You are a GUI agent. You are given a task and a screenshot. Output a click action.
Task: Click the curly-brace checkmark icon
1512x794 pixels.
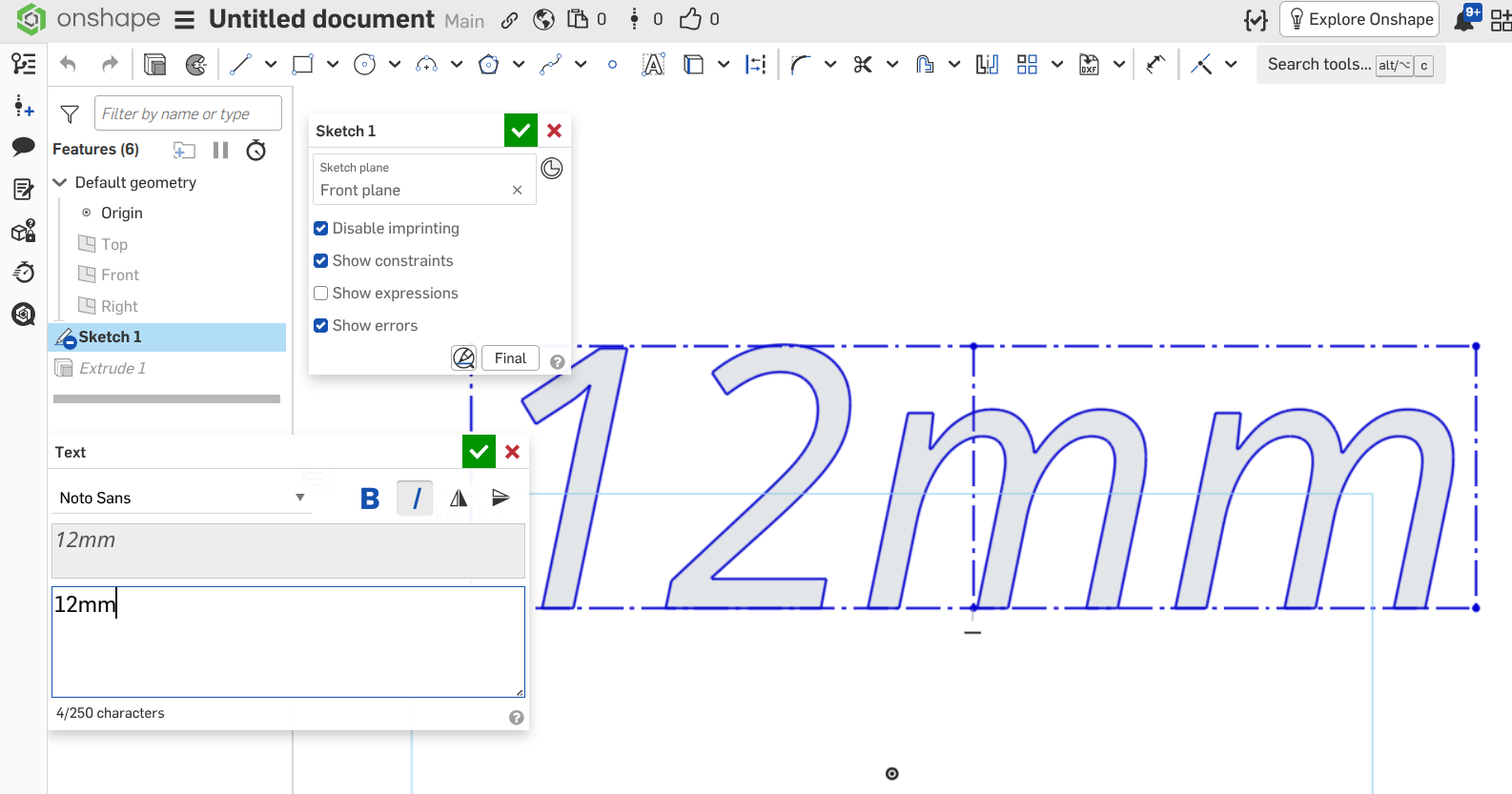coord(1256,20)
